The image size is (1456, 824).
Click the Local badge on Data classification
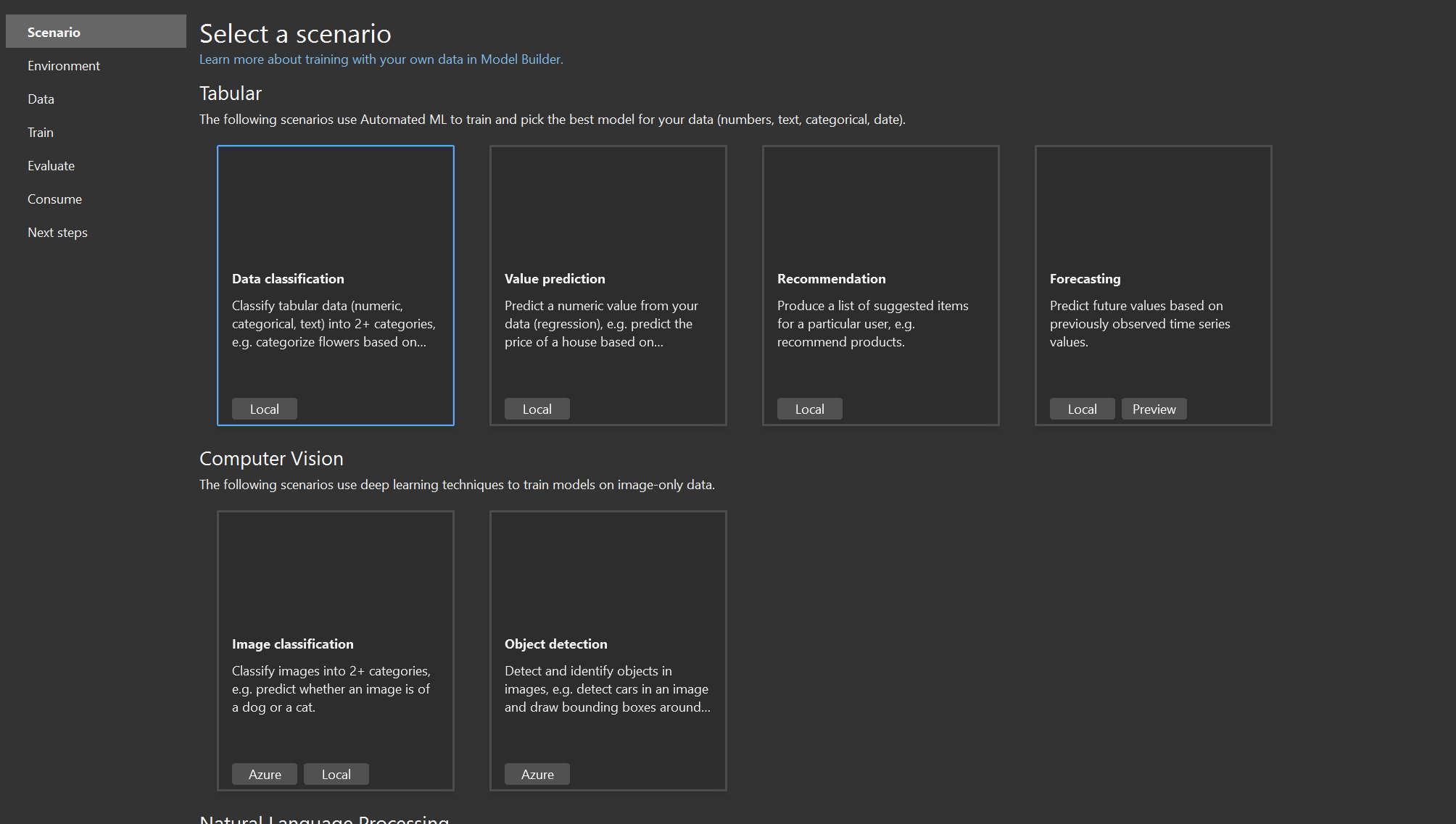[x=264, y=408]
